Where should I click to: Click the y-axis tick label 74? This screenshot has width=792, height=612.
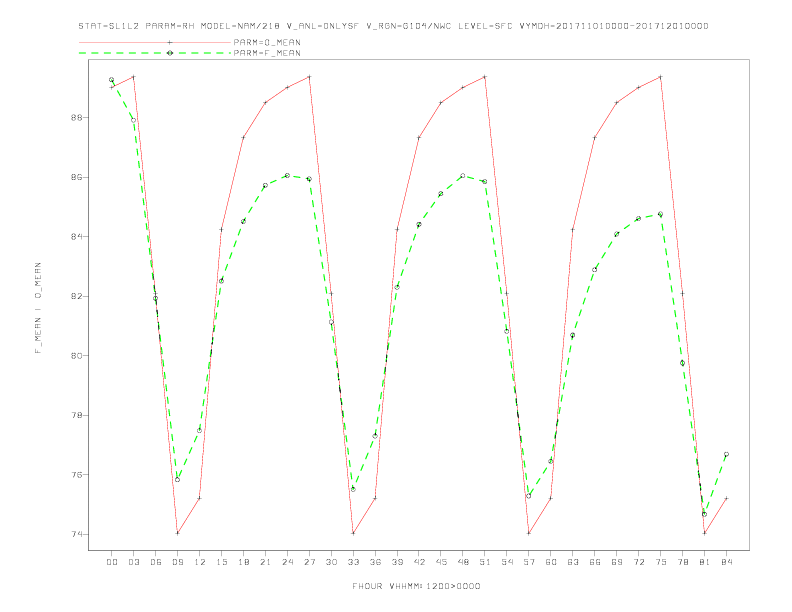tap(79, 534)
